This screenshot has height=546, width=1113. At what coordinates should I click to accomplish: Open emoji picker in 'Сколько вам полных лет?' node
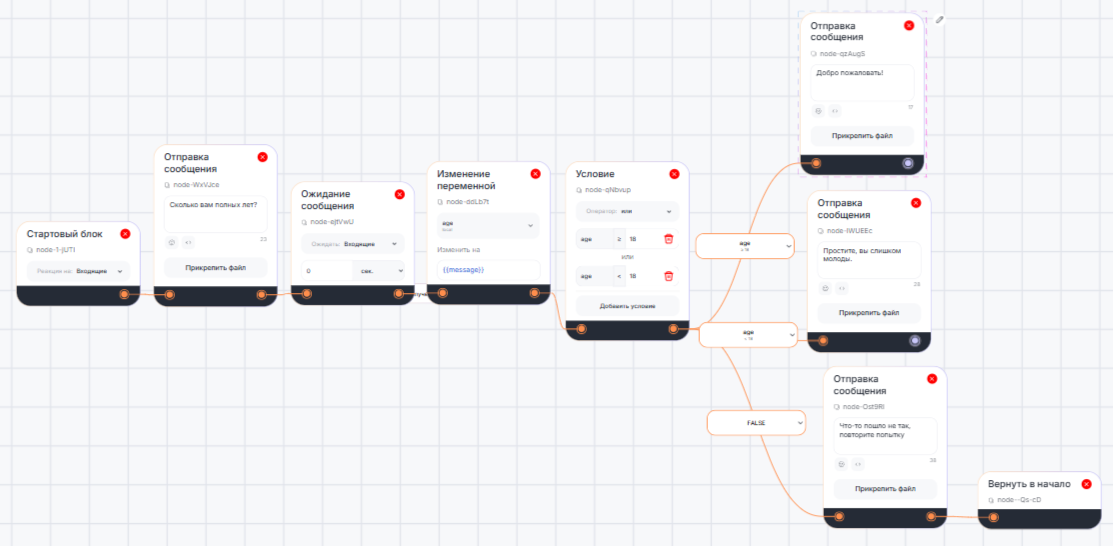tap(172, 242)
